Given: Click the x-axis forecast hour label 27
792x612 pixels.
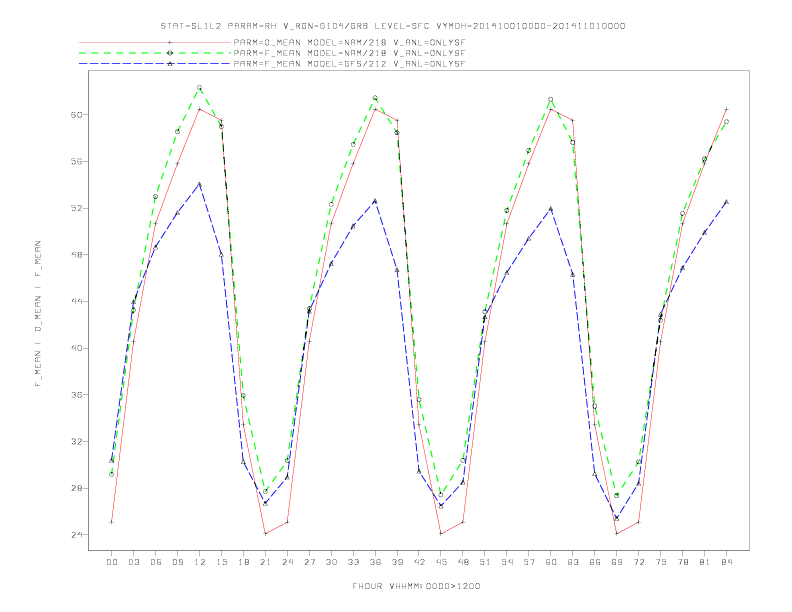Looking at the screenshot, I should click(309, 562).
